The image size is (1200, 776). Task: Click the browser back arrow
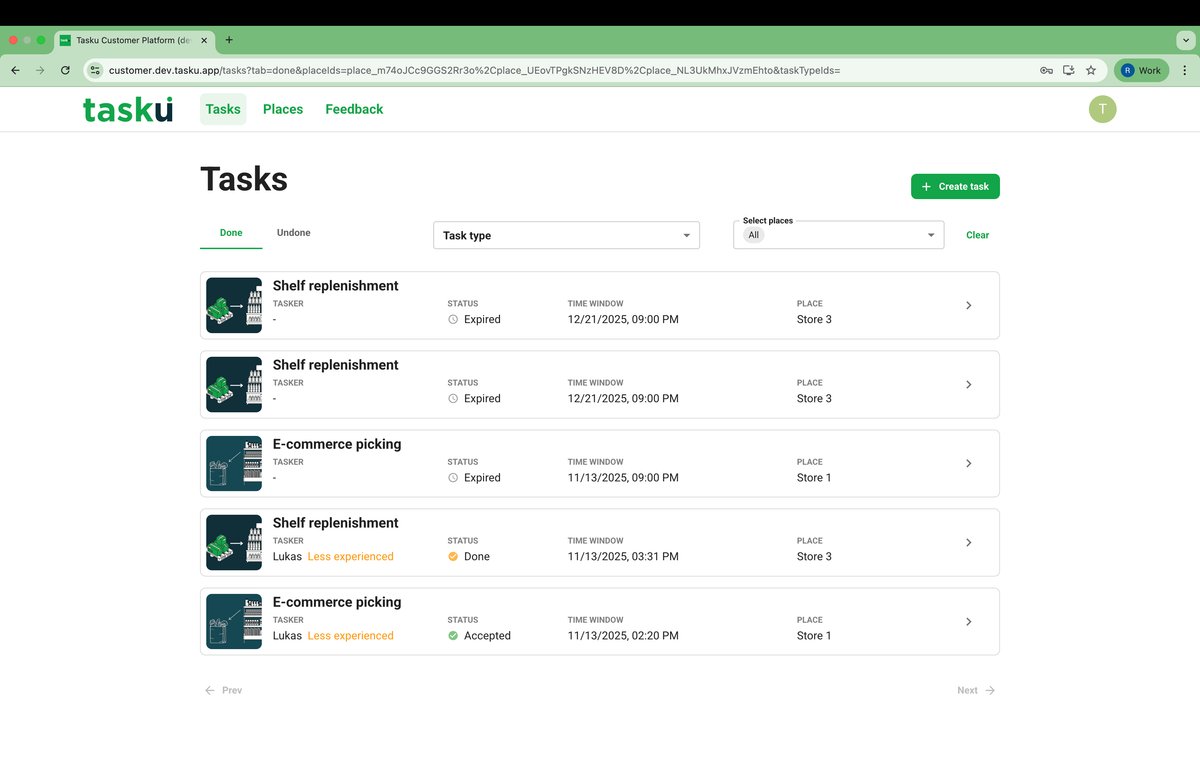[15, 71]
